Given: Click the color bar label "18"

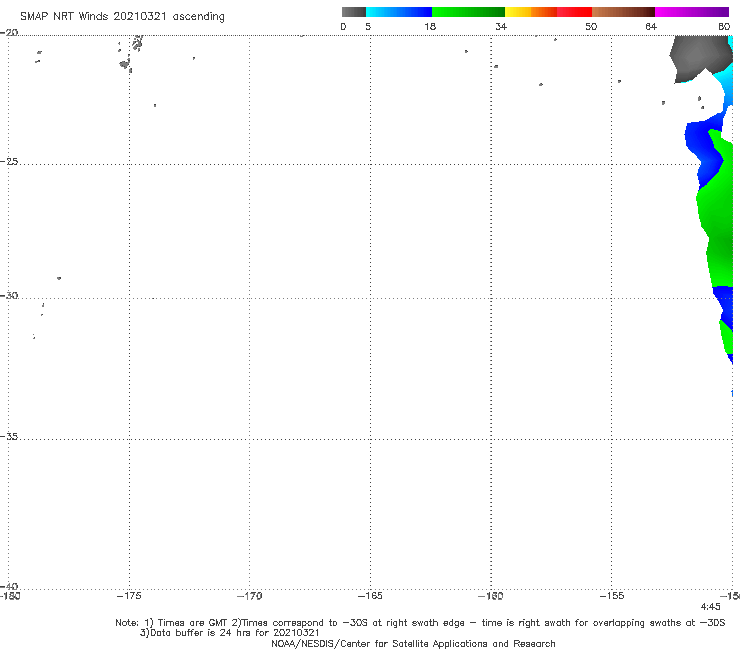Looking at the screenshot, I should pos(430,26).
